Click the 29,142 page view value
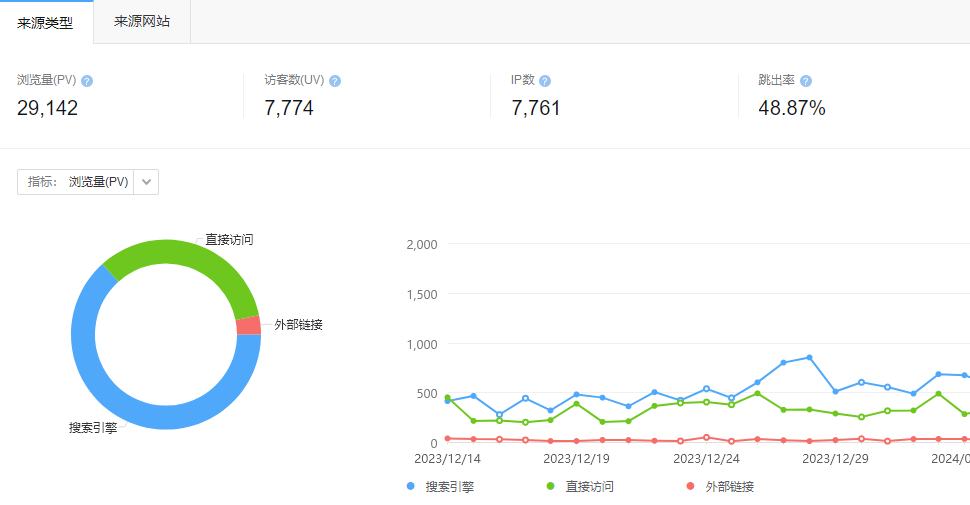The image size is (970, 505). click(x=48, y=108)
